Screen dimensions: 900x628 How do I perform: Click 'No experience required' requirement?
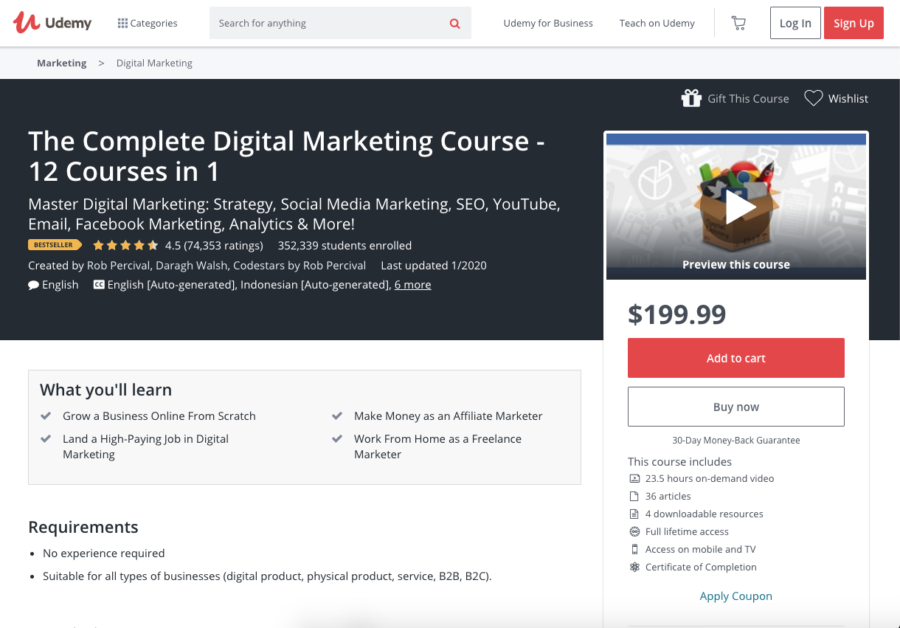(103, 553)
